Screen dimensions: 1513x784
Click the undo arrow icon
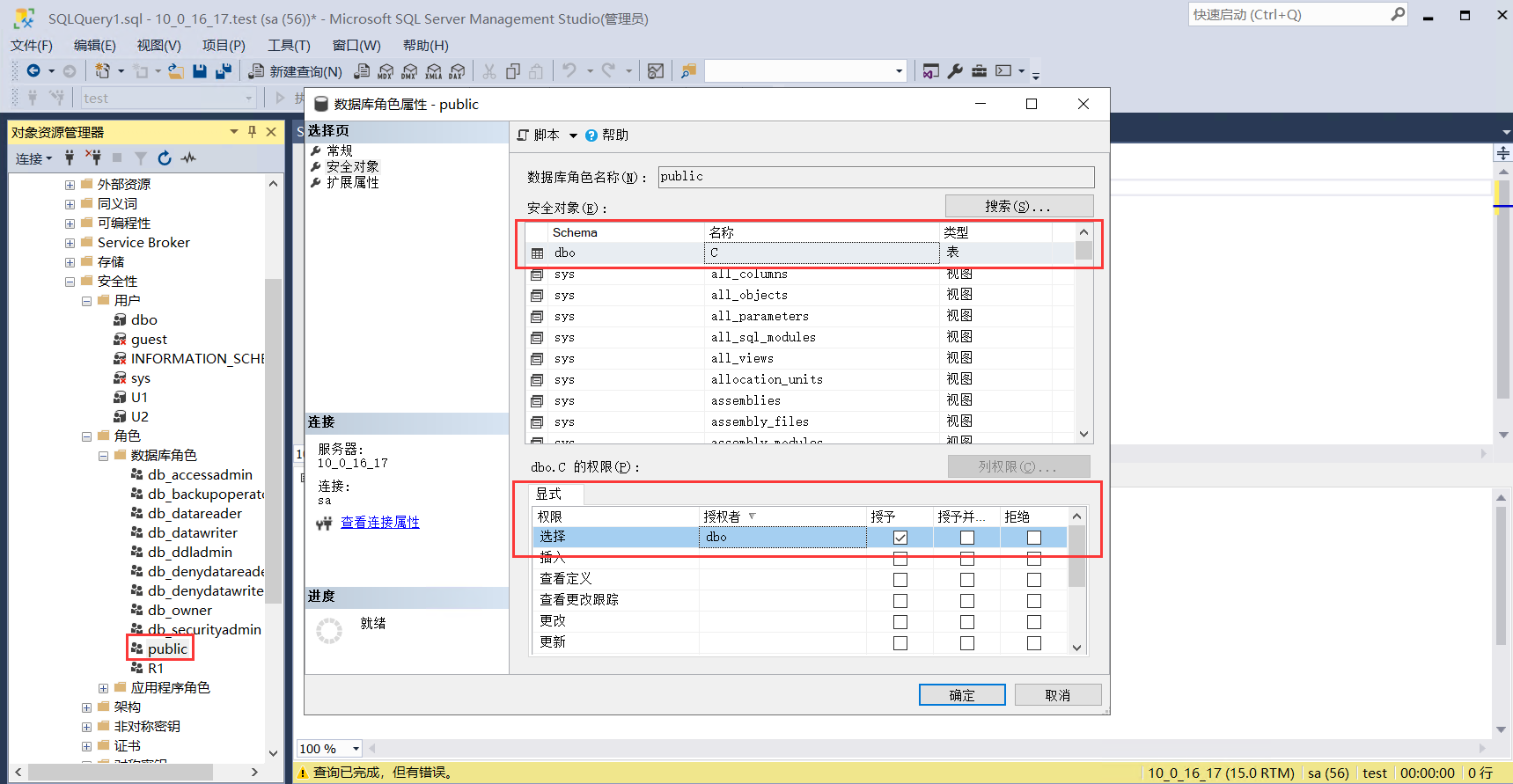pos(569,70)
